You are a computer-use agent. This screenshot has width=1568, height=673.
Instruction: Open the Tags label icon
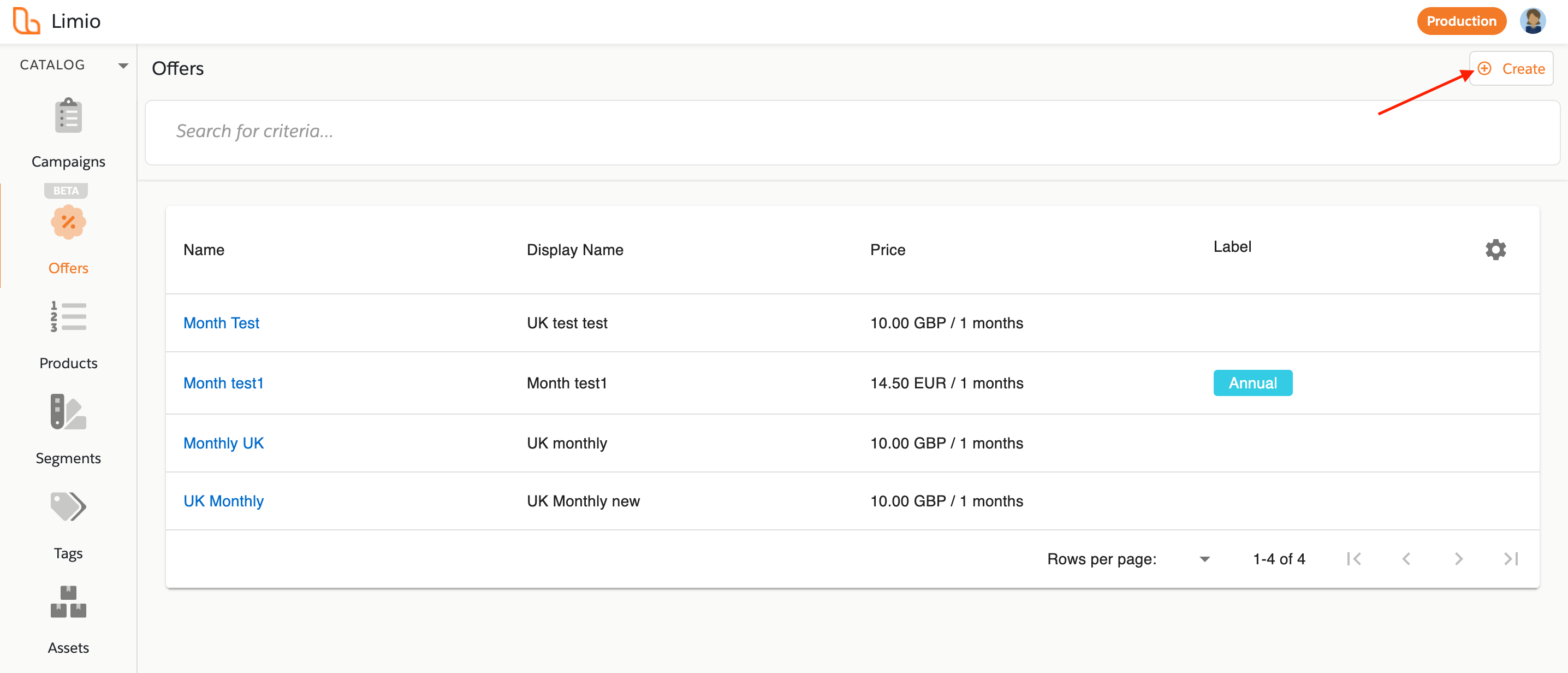[68, 507]
